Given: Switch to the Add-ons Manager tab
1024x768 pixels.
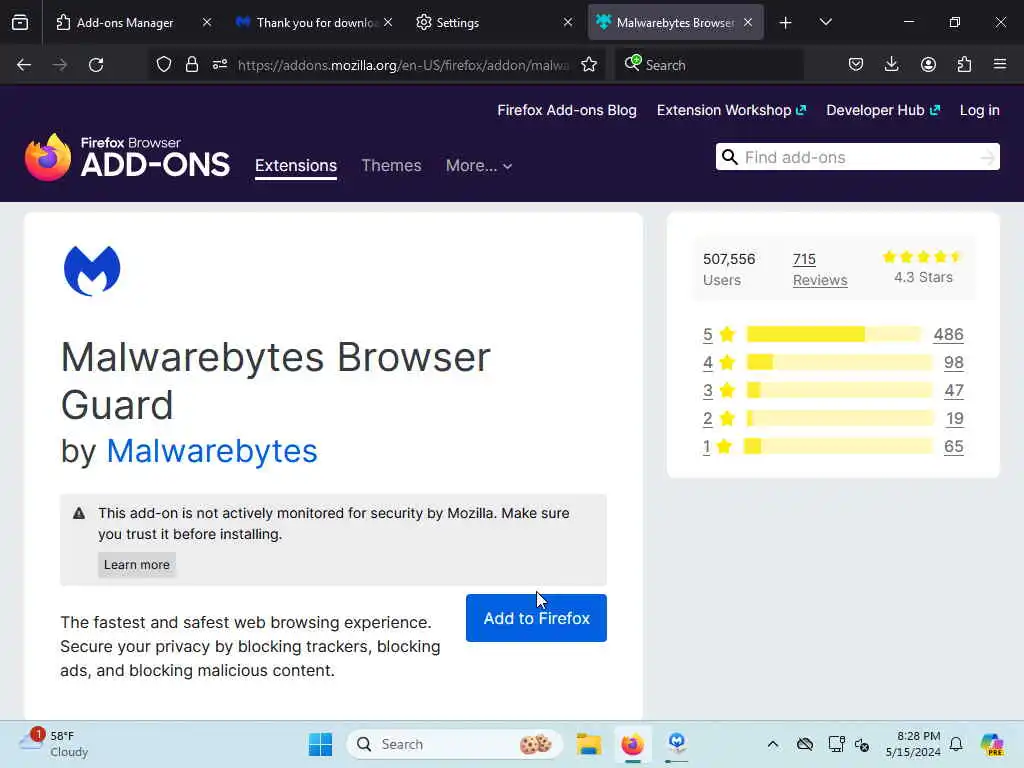Looking at the screenshot, I should [x=124, y=22].
